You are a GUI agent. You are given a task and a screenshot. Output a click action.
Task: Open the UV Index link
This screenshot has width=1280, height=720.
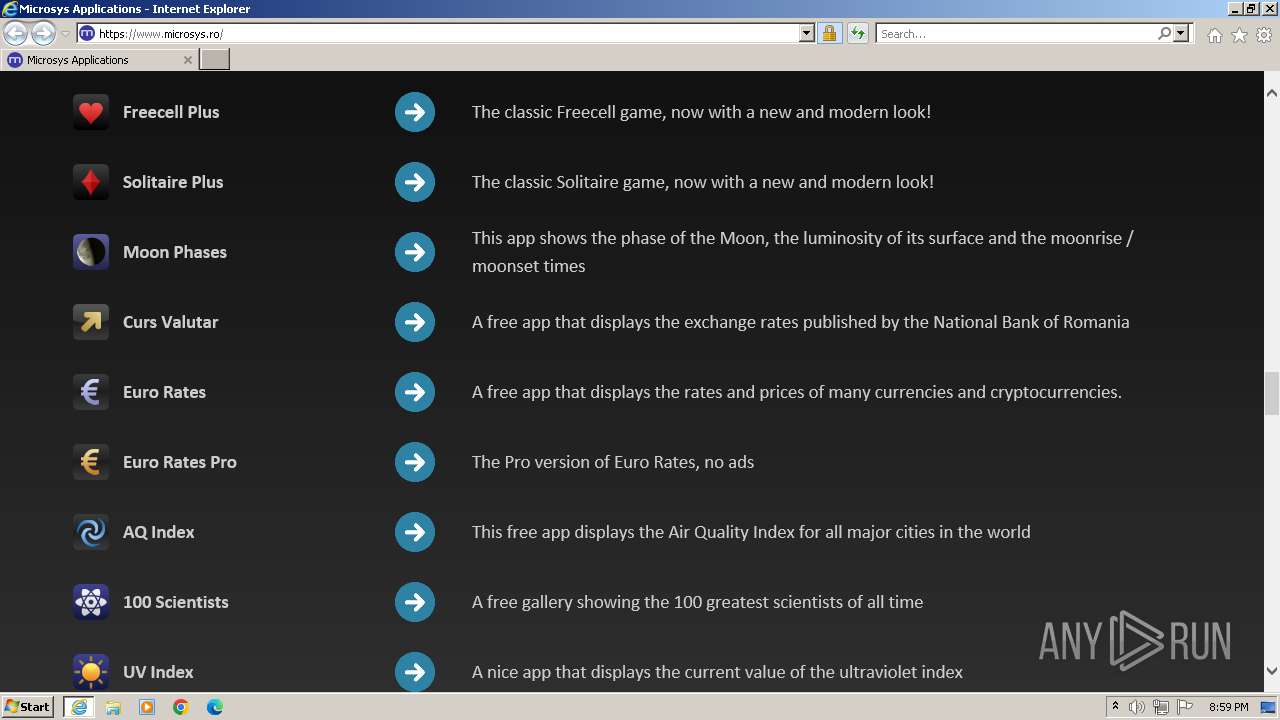click(x=158, y=672)
